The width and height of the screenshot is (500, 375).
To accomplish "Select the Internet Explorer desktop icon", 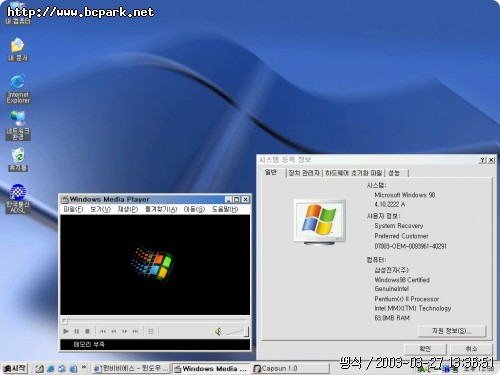I will click(18, 89).
